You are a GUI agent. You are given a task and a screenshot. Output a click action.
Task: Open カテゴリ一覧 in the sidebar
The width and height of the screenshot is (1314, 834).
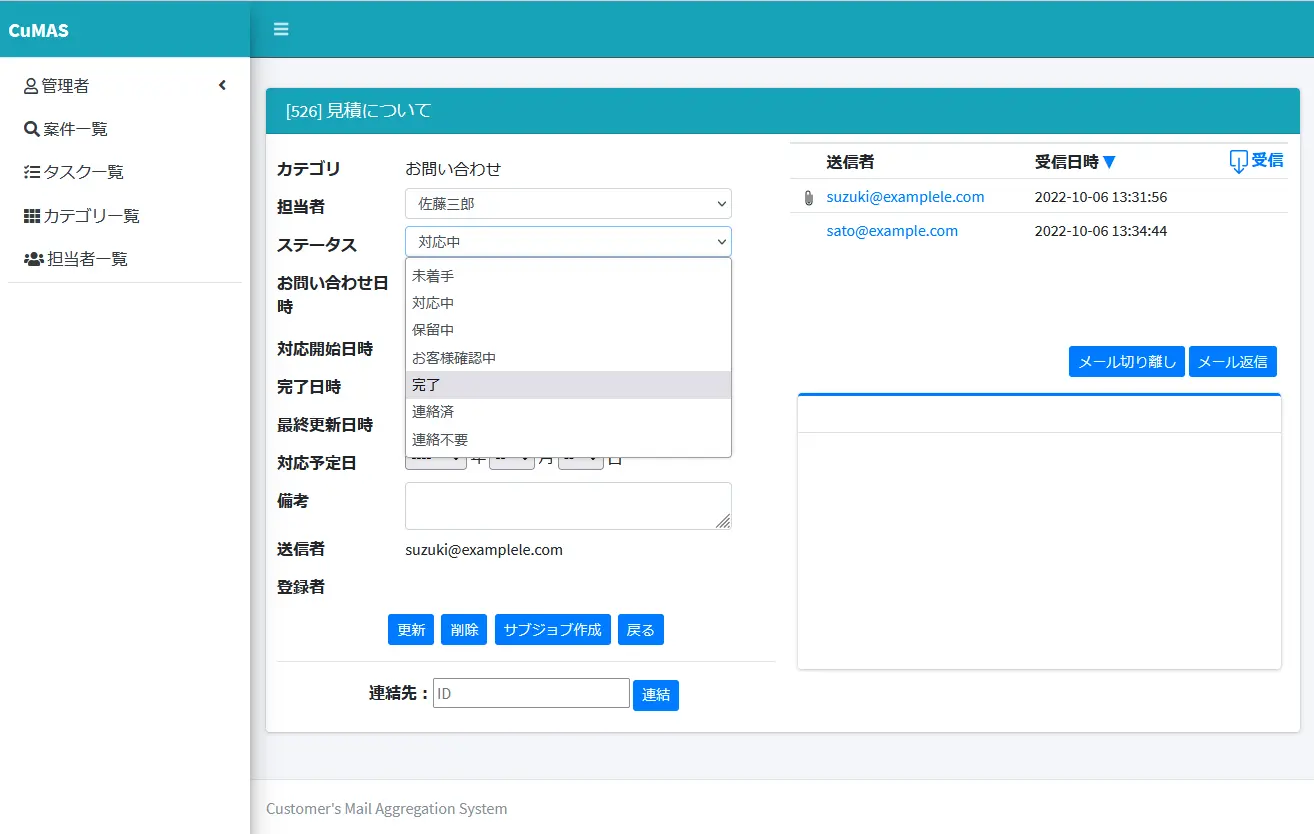pos(92,216)
